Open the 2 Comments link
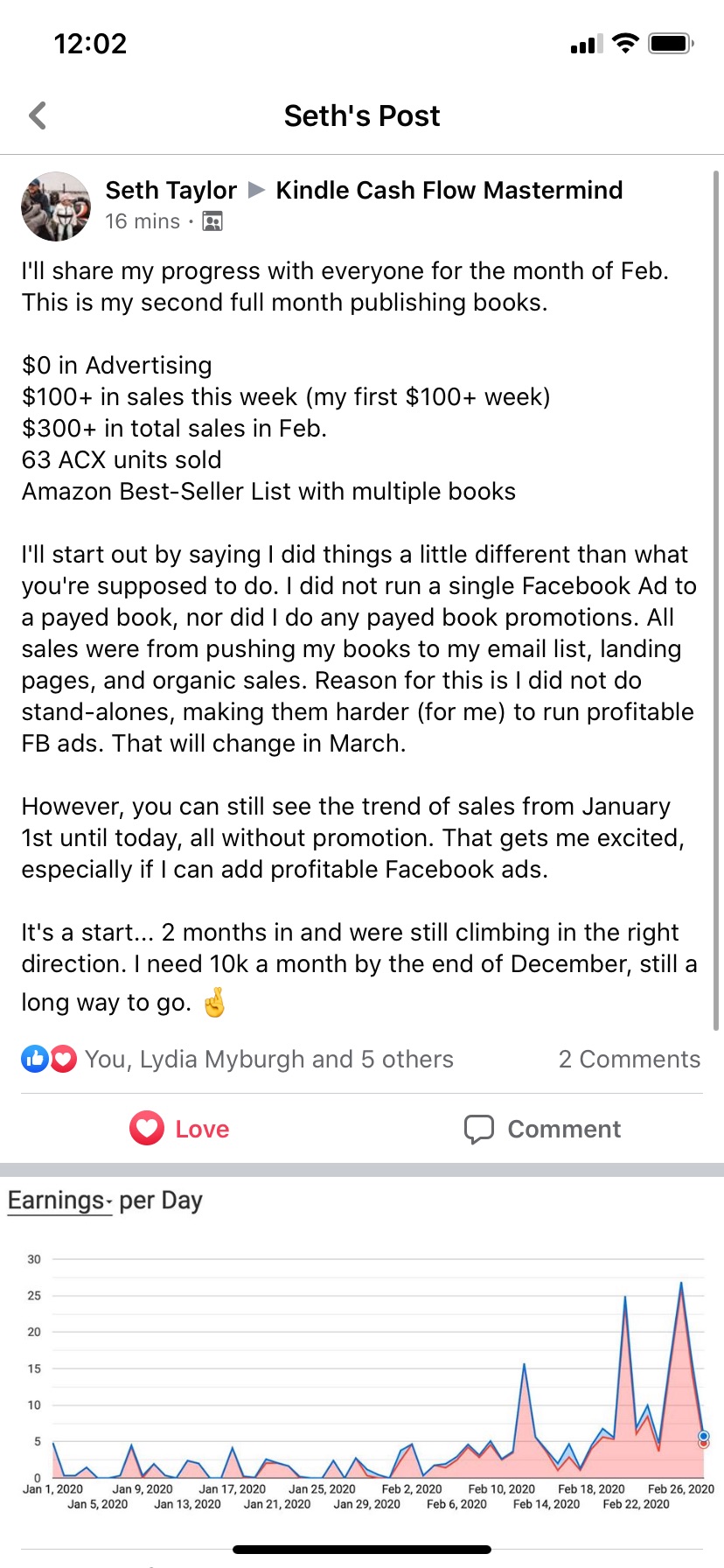Screen dimensions: 724x1568 (x=630, y=1060)
